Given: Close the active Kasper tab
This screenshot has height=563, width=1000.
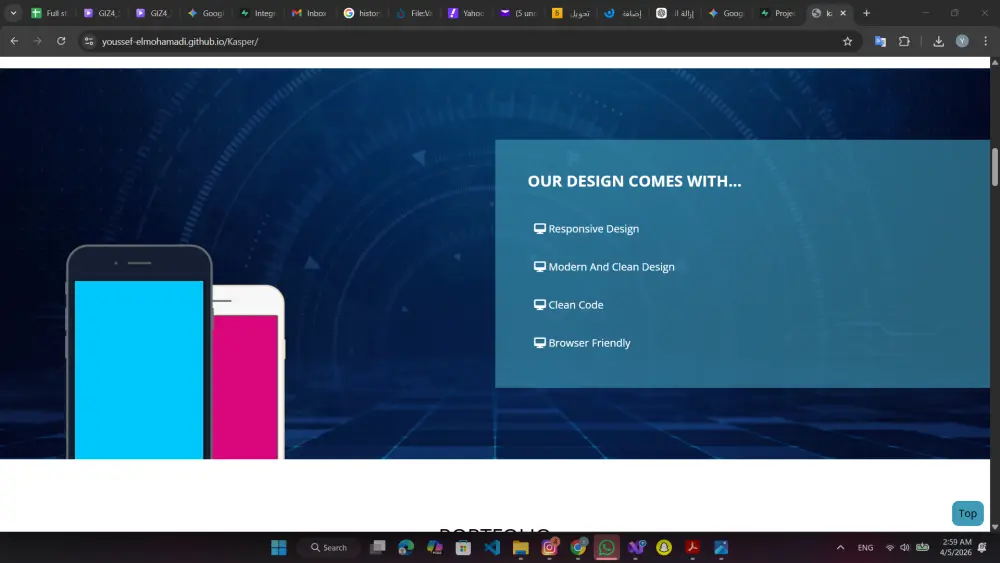Looking at the screenshot, I should pyautogui.click(x=843, y=13).
